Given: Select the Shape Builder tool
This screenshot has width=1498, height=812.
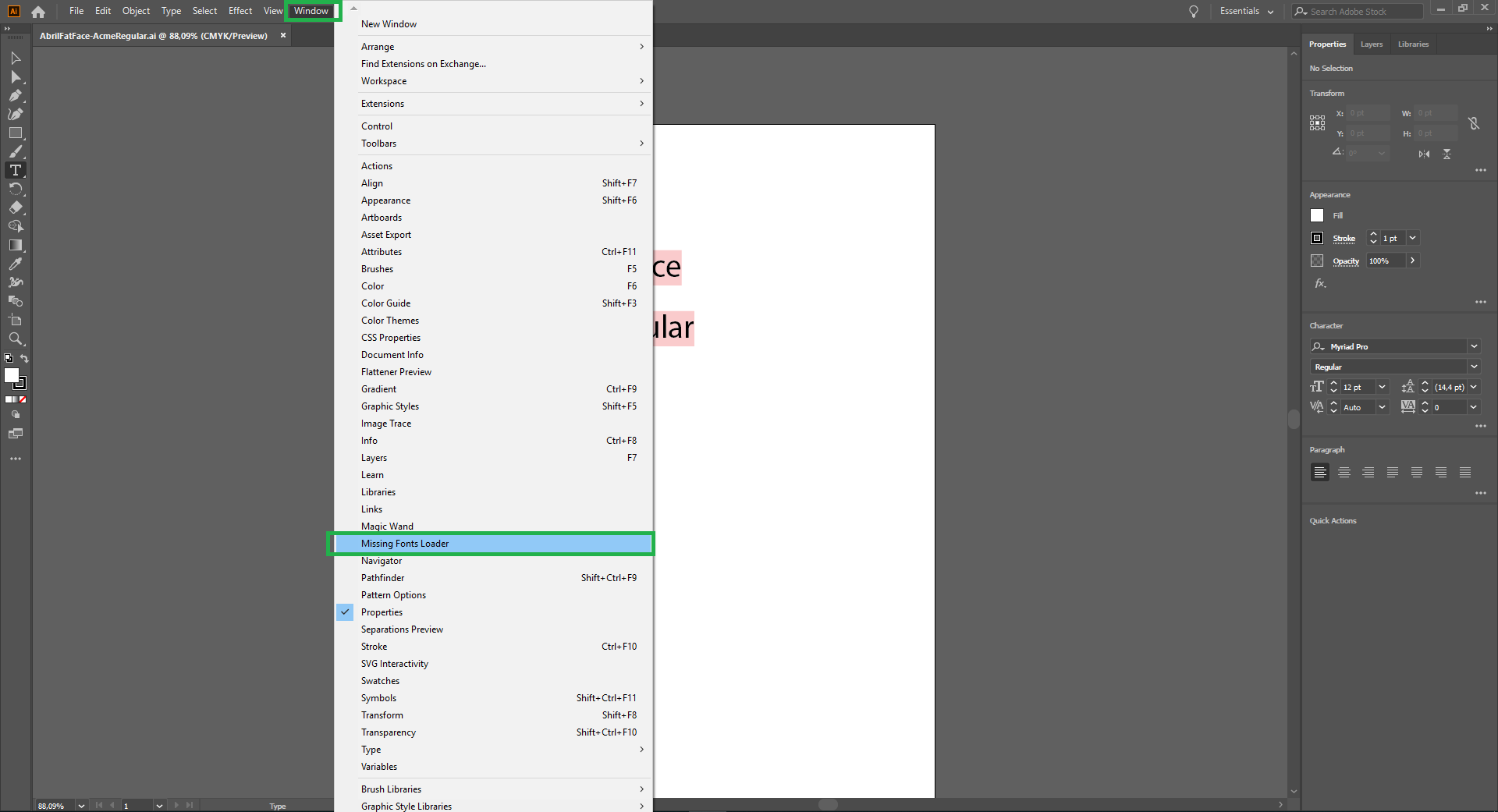Looking at the screenshot, I should [16, 226].
